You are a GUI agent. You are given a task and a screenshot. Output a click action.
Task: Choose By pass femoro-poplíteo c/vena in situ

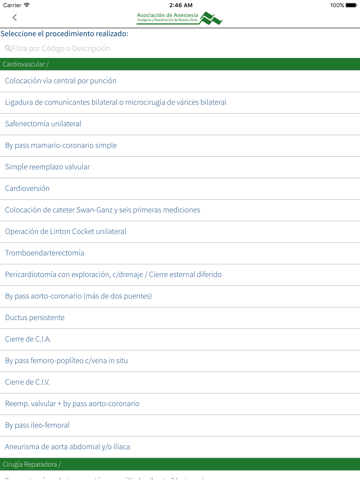point(180,361)
